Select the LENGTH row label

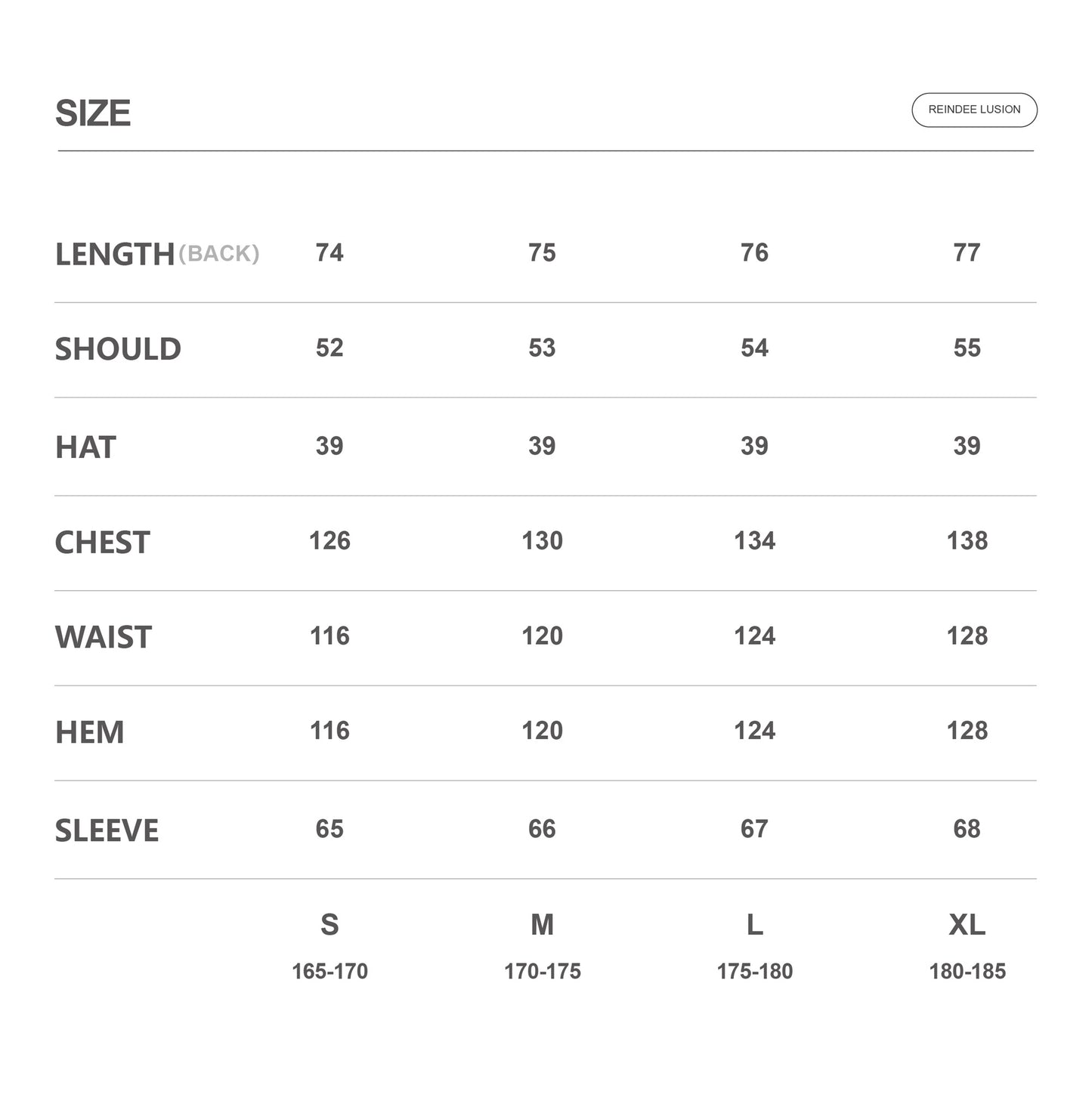pyautogui.click(x=115, y=254)
